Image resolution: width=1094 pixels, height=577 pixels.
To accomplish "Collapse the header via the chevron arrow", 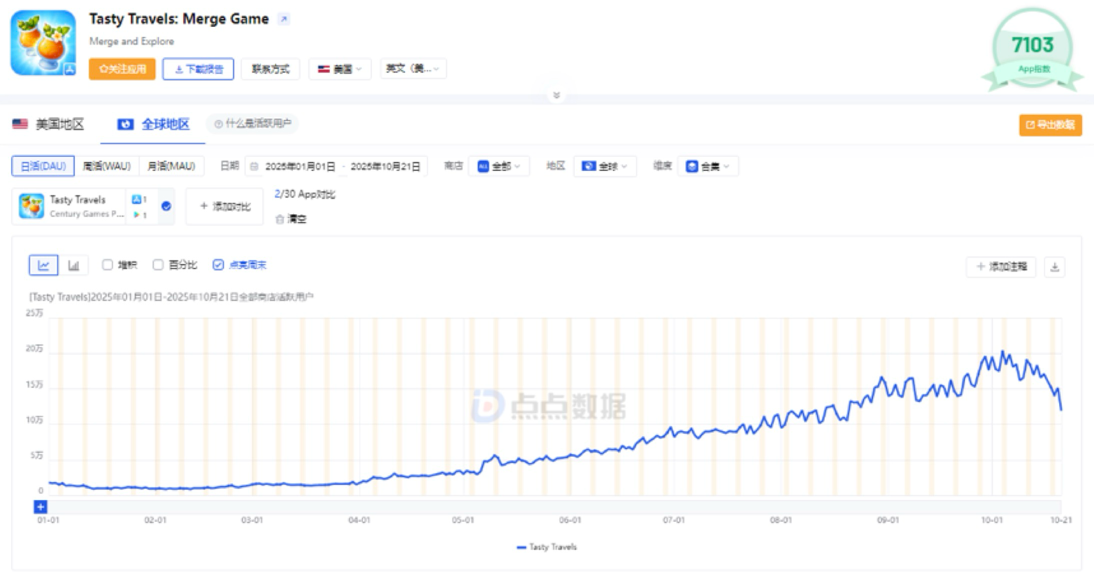I will click(559, 94).
